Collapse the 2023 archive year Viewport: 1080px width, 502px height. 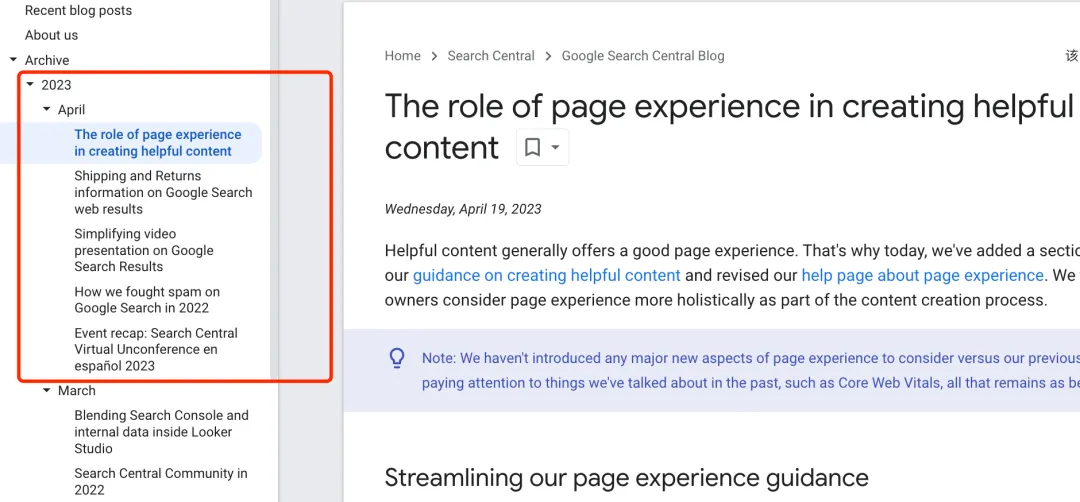pos(30,85)
